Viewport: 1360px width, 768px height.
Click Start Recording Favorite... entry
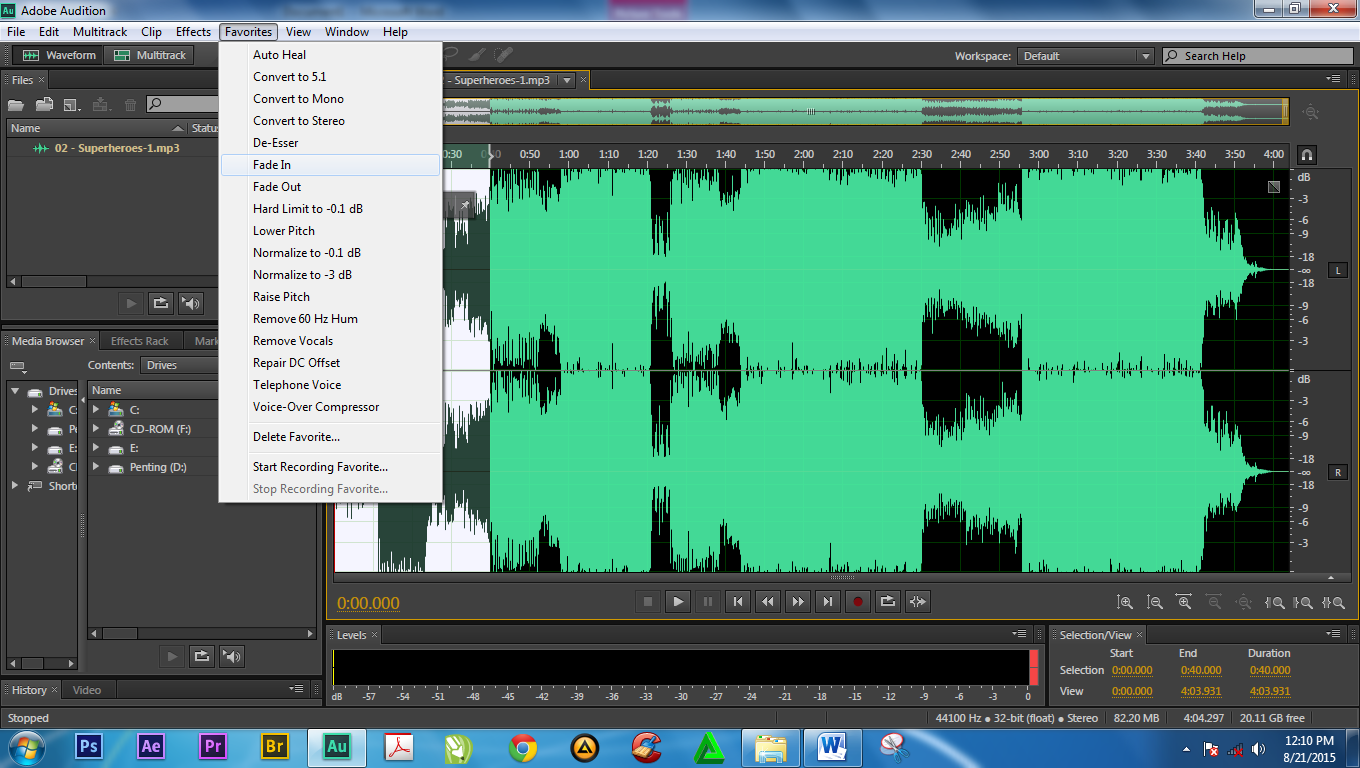tap(330, 467)
